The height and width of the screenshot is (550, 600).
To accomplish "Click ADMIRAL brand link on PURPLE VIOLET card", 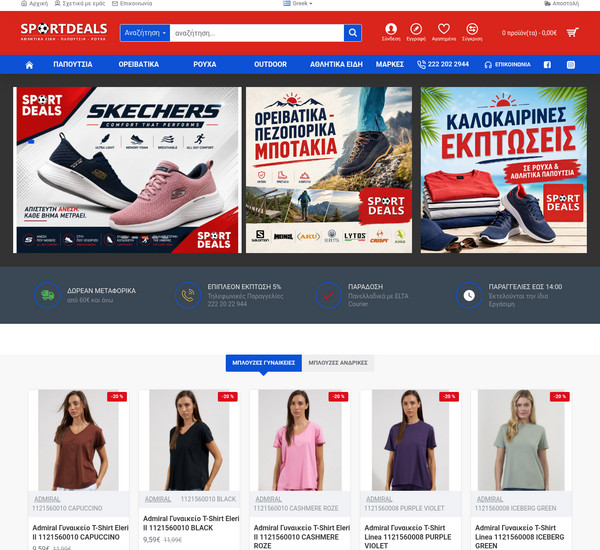I will point(379,499).
